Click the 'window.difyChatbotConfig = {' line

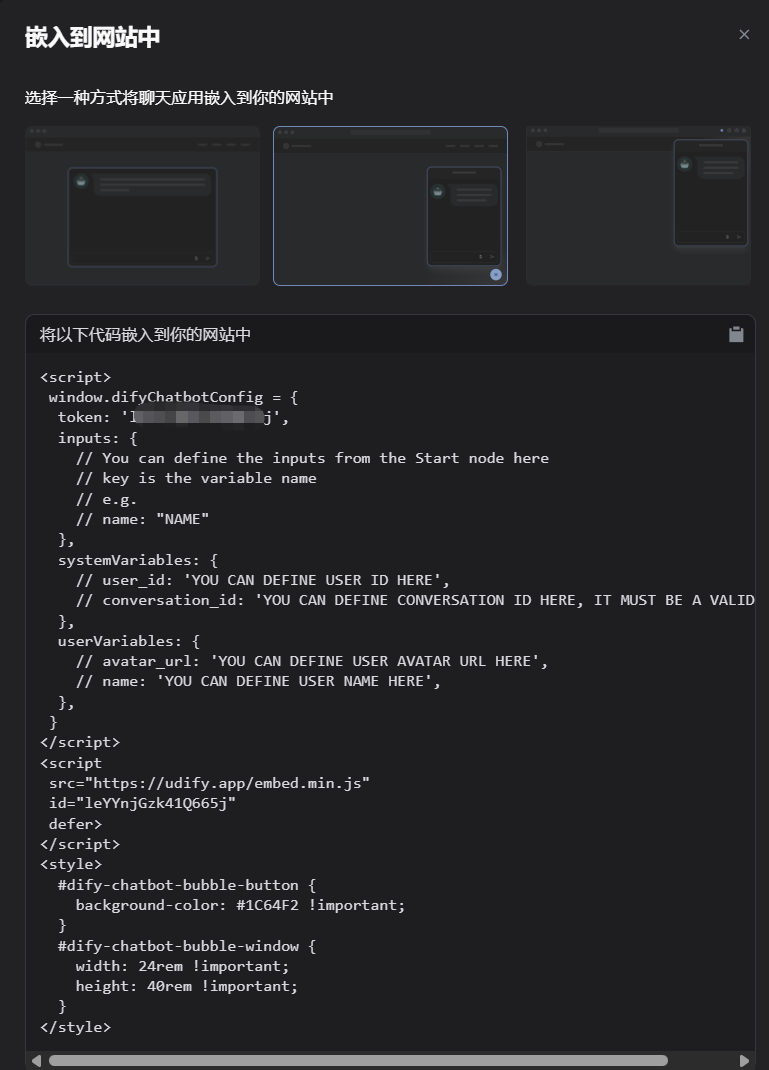click(x=173, y=397)
